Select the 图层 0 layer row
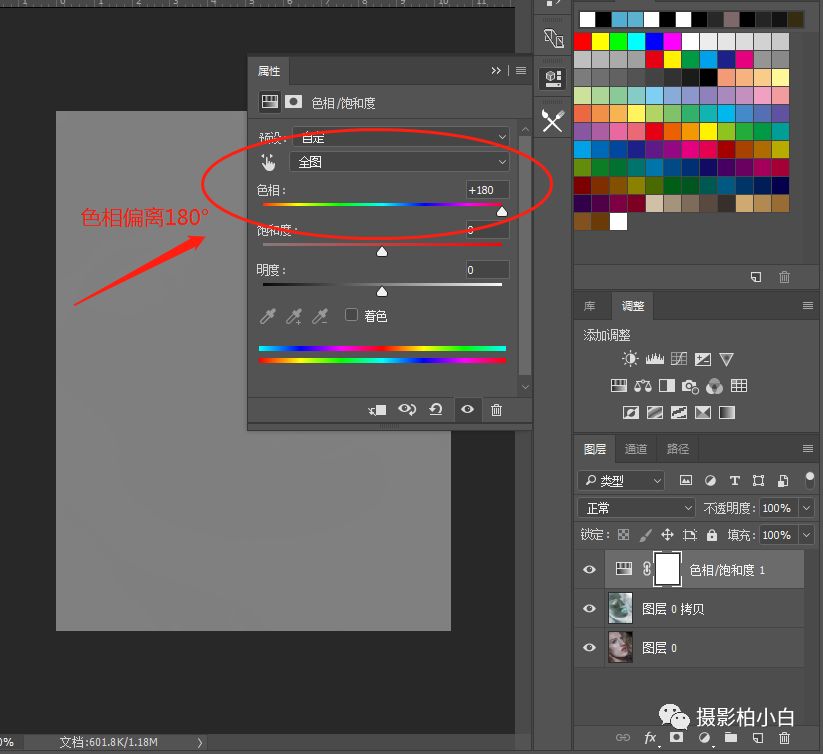 pyautogui.click(x=700, y=647)
